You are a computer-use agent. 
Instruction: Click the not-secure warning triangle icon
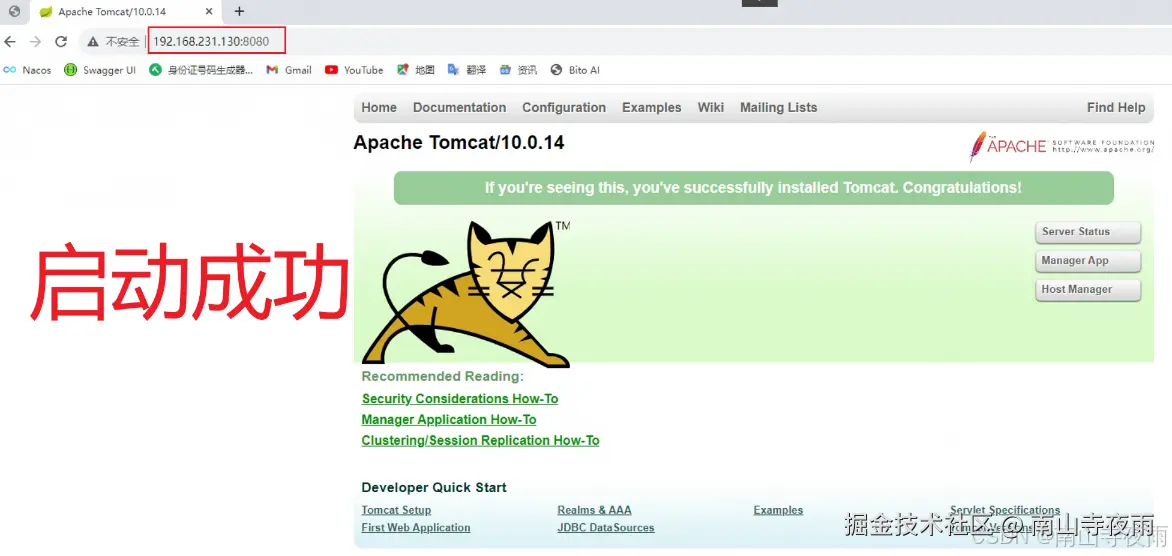point(93,42)
